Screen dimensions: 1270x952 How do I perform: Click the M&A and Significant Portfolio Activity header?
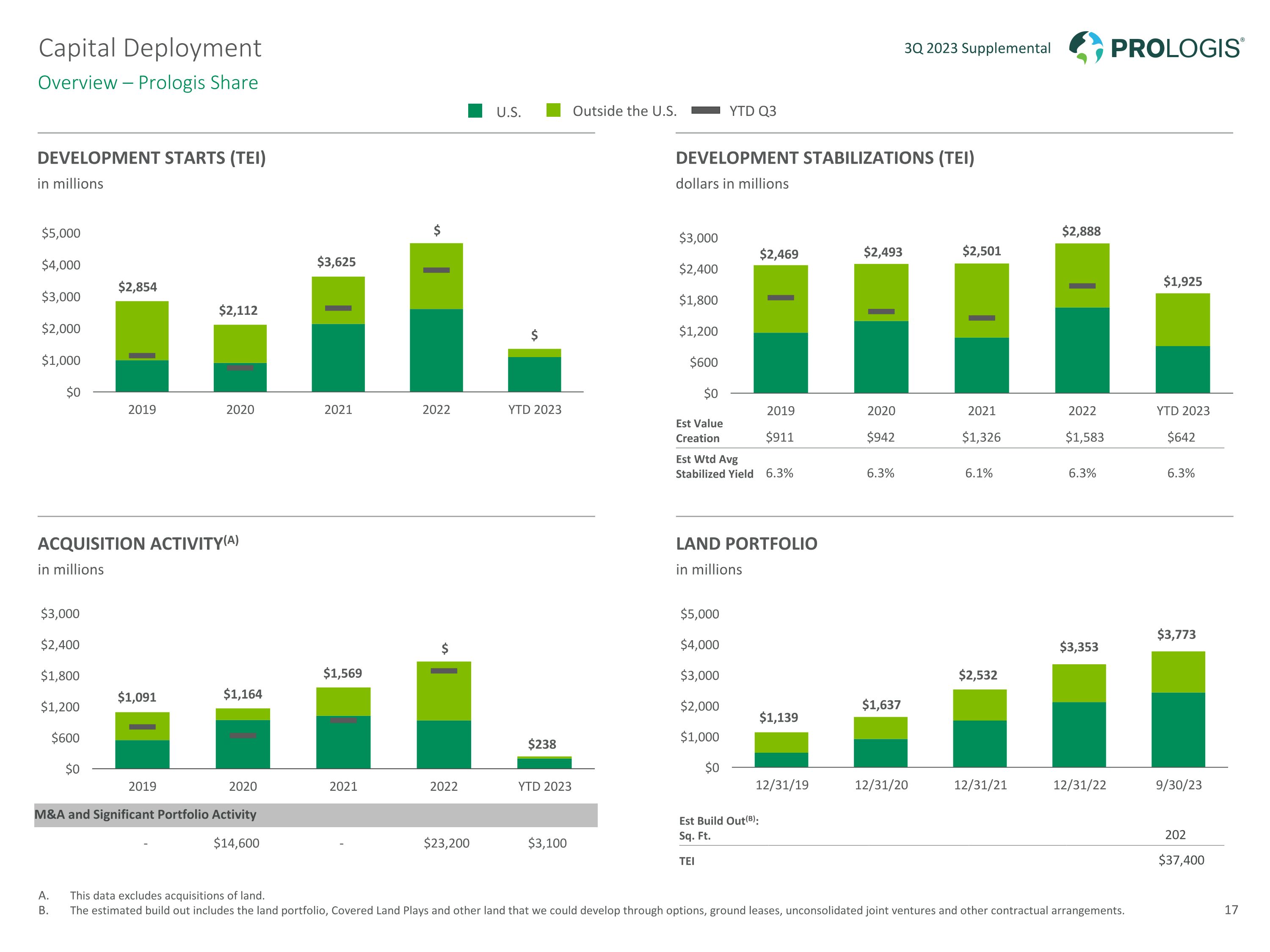pos(146,814)
